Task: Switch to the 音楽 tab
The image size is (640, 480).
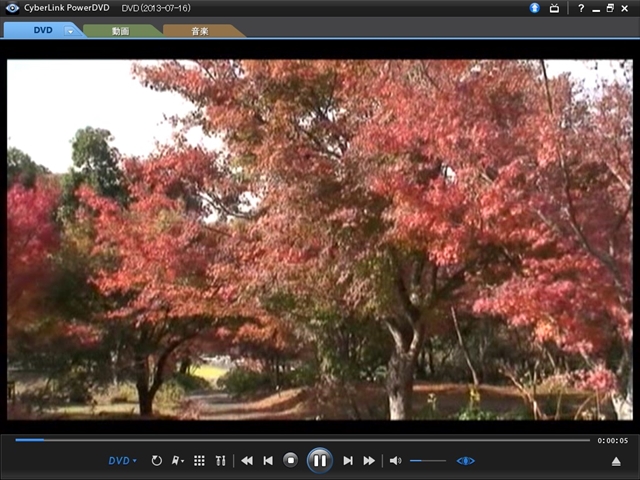Action: [x=200, y=31]
